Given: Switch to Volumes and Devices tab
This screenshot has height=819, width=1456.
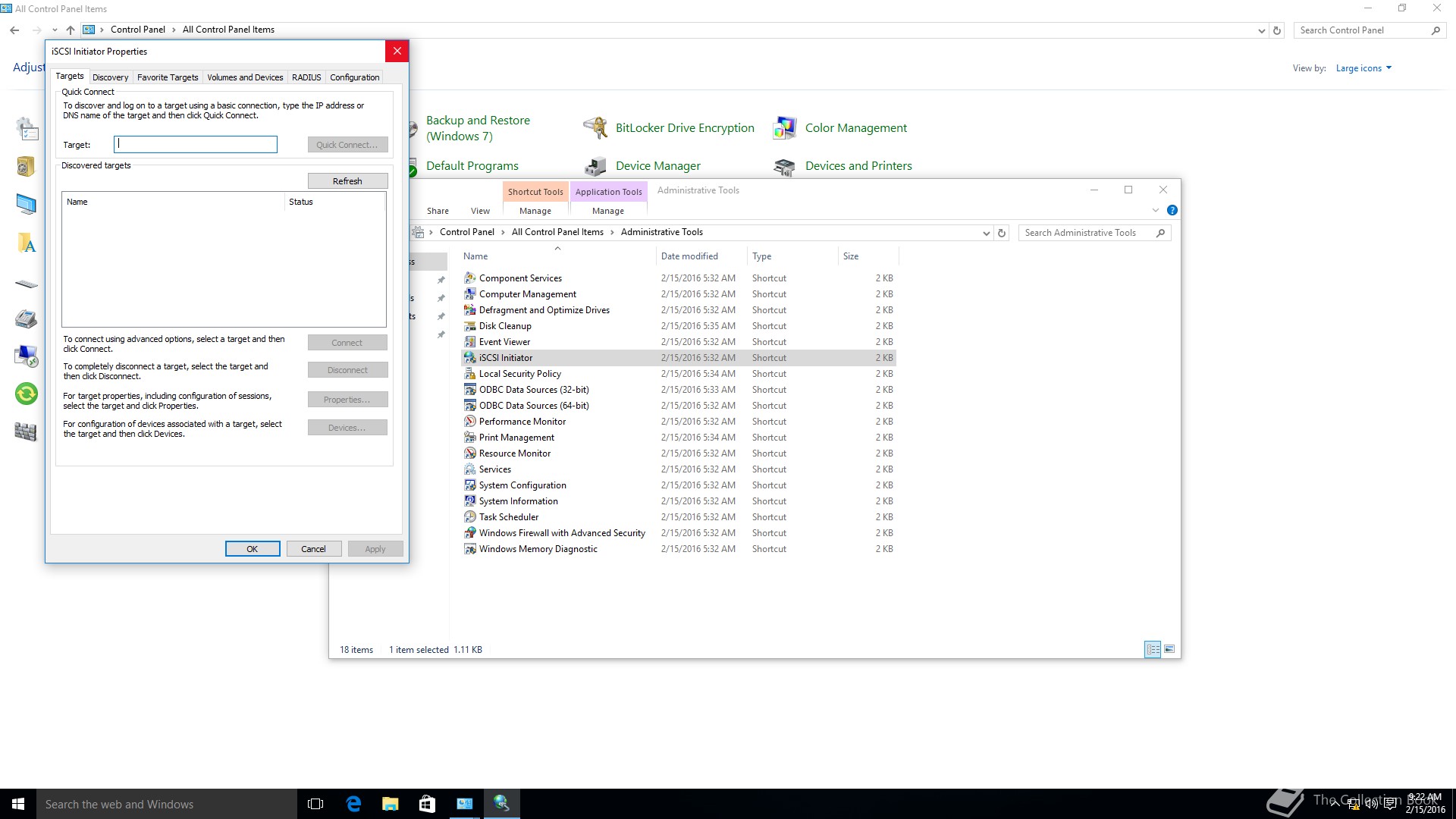Looking at the screenshot, I should (x=245, y=77).
